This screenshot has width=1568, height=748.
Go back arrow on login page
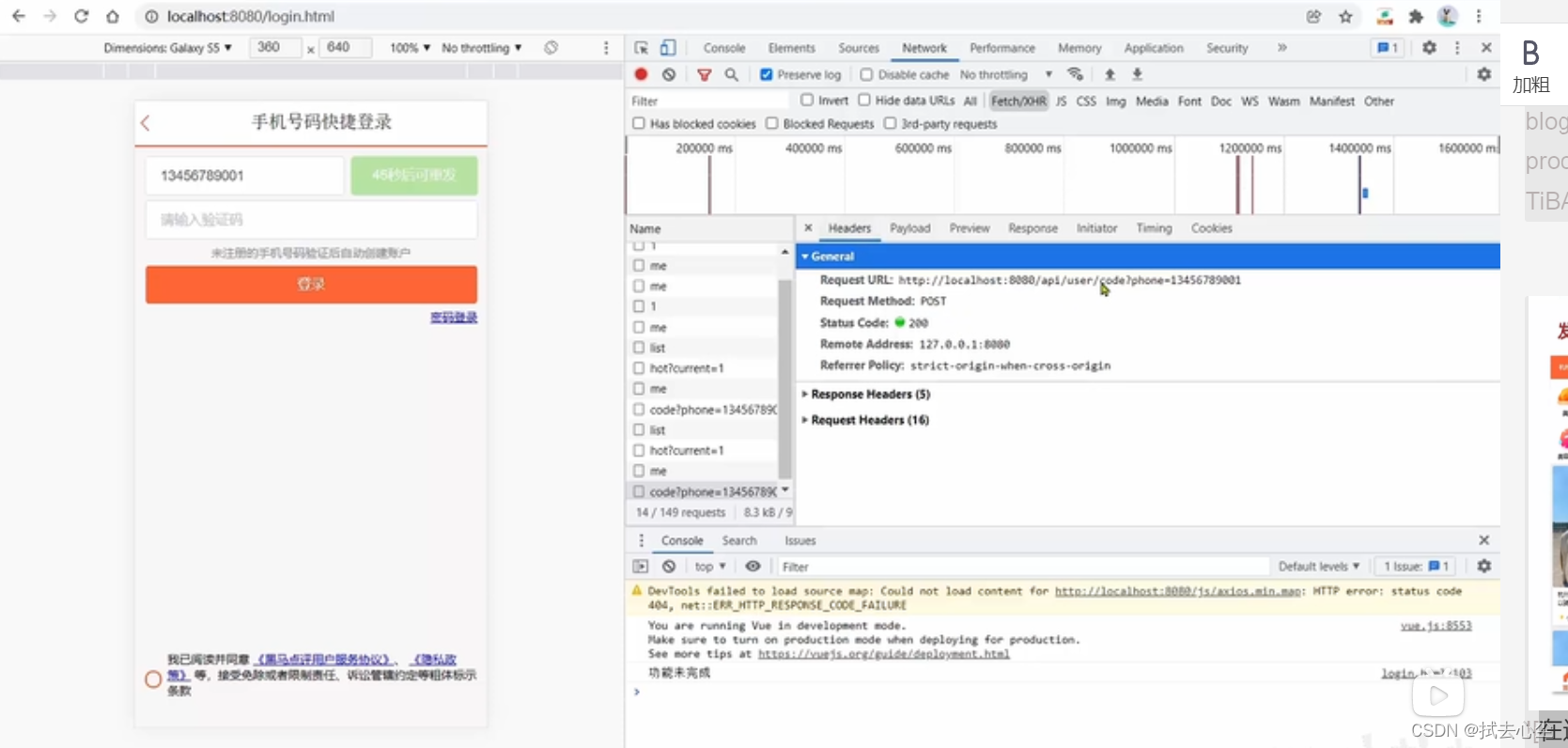(146, 122)
